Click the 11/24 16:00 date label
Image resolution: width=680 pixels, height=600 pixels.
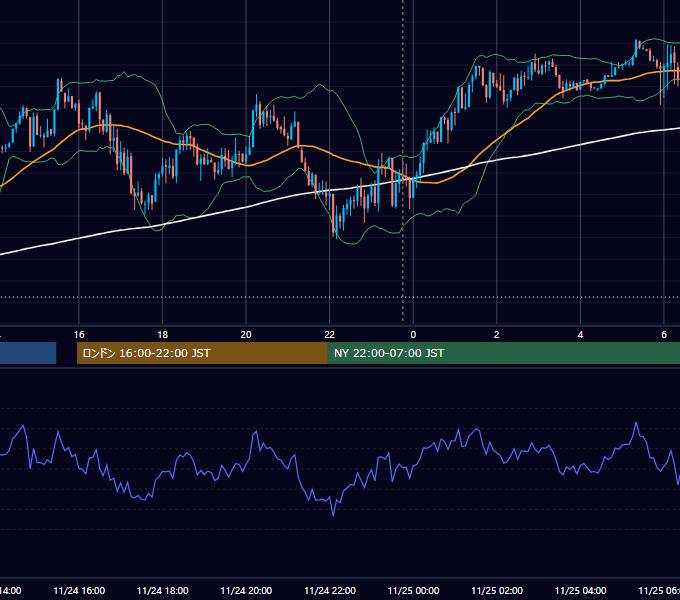click(79, 590)
